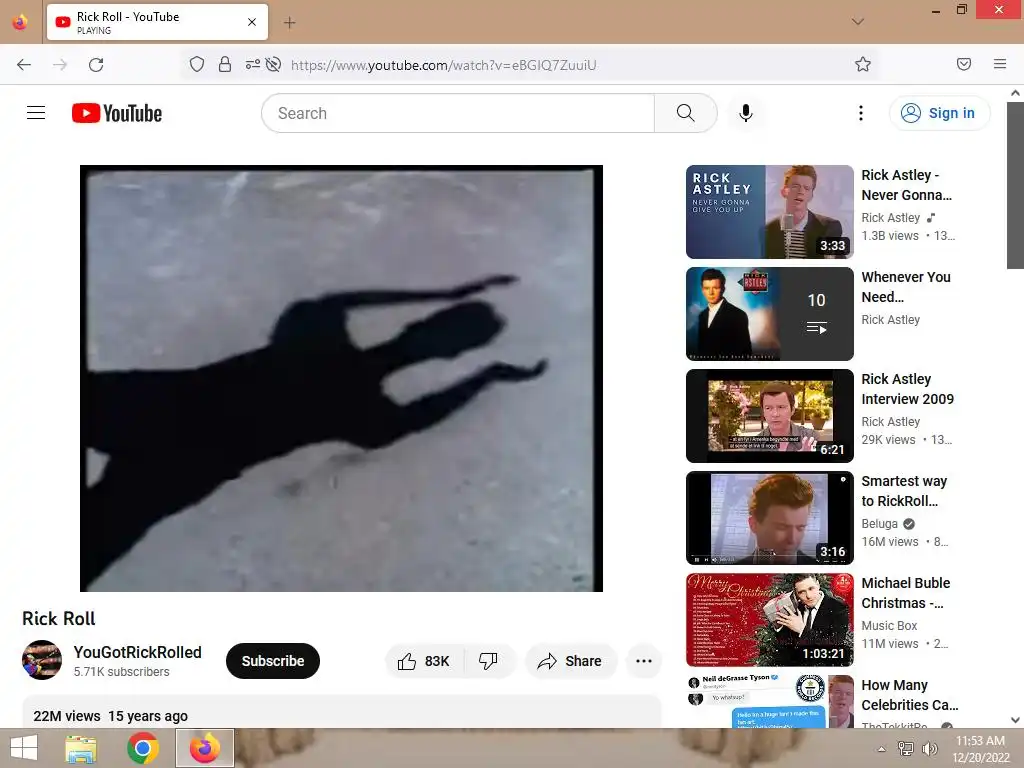Click Music Box channel name

point(889,626)
